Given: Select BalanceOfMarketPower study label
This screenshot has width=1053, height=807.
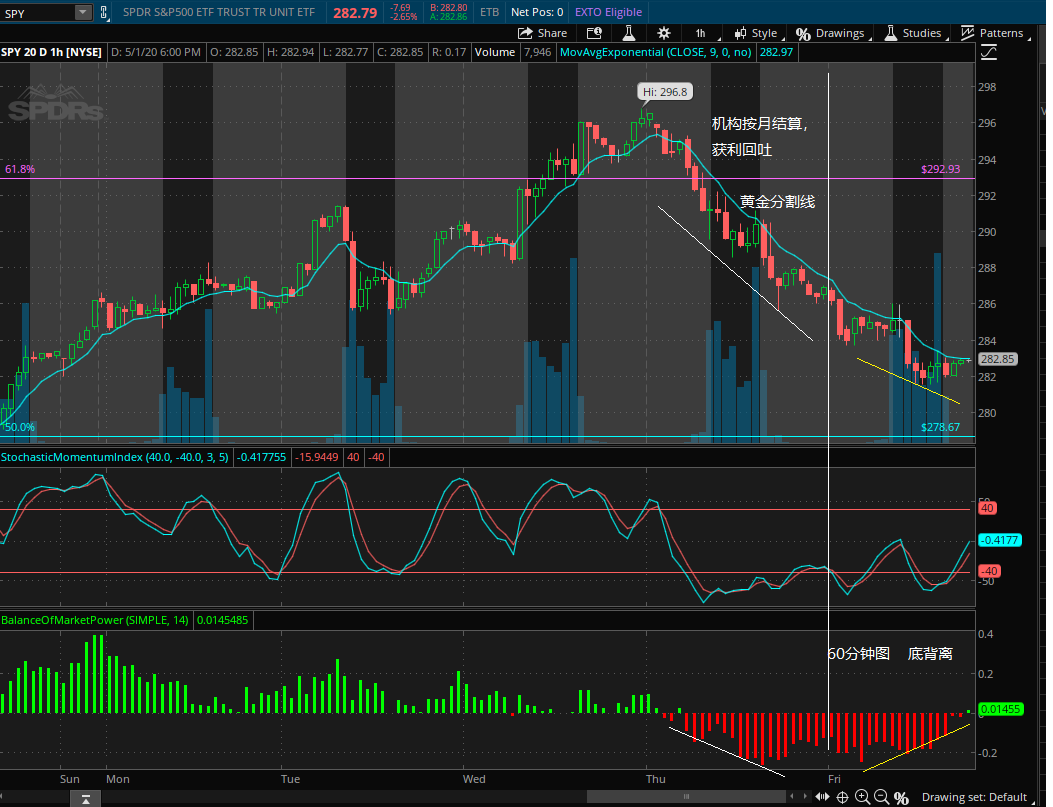Looking at the screenshot, I should (95, 620).
